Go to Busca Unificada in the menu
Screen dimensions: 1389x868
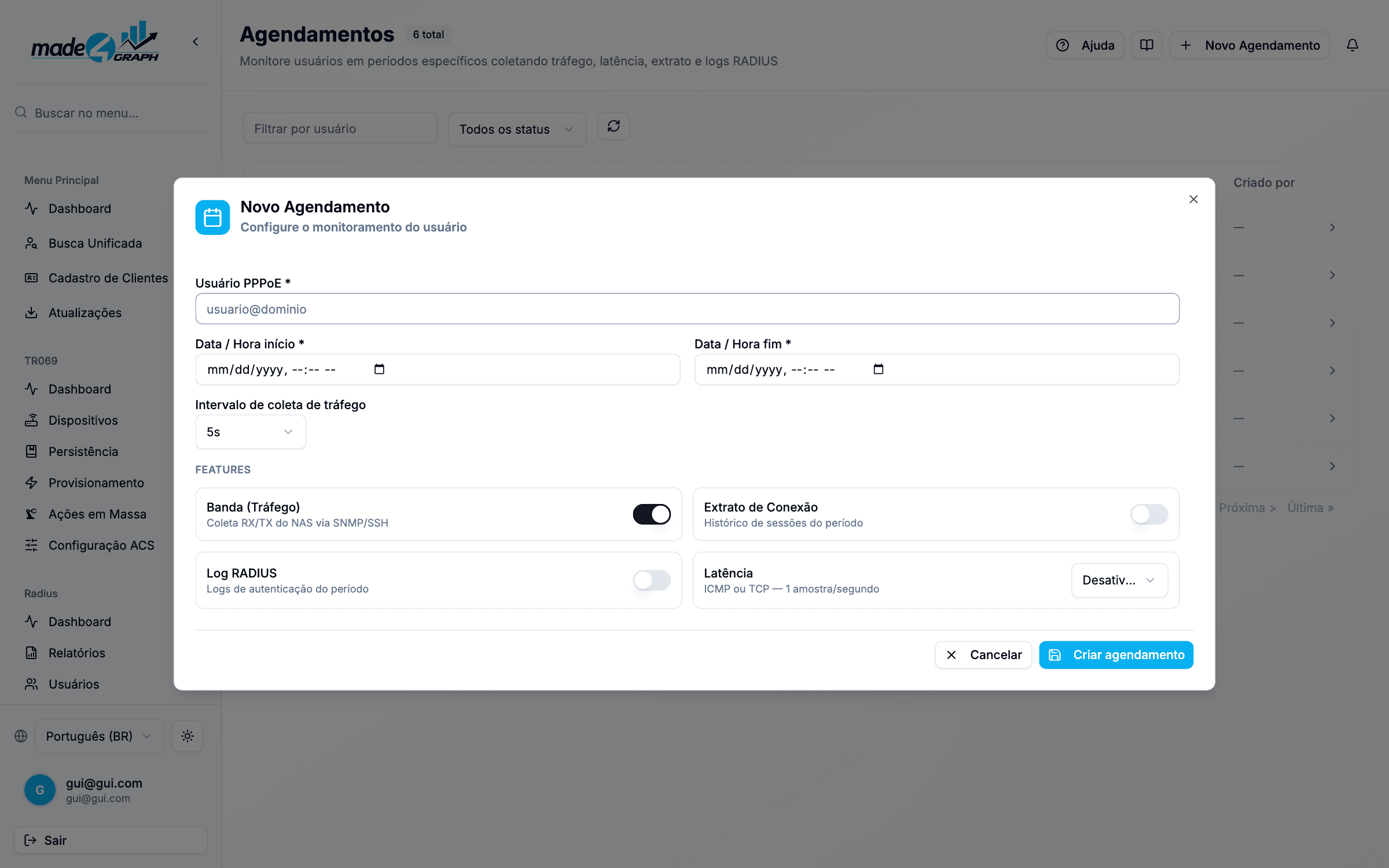pyautogui.click(x=95, y=243)
